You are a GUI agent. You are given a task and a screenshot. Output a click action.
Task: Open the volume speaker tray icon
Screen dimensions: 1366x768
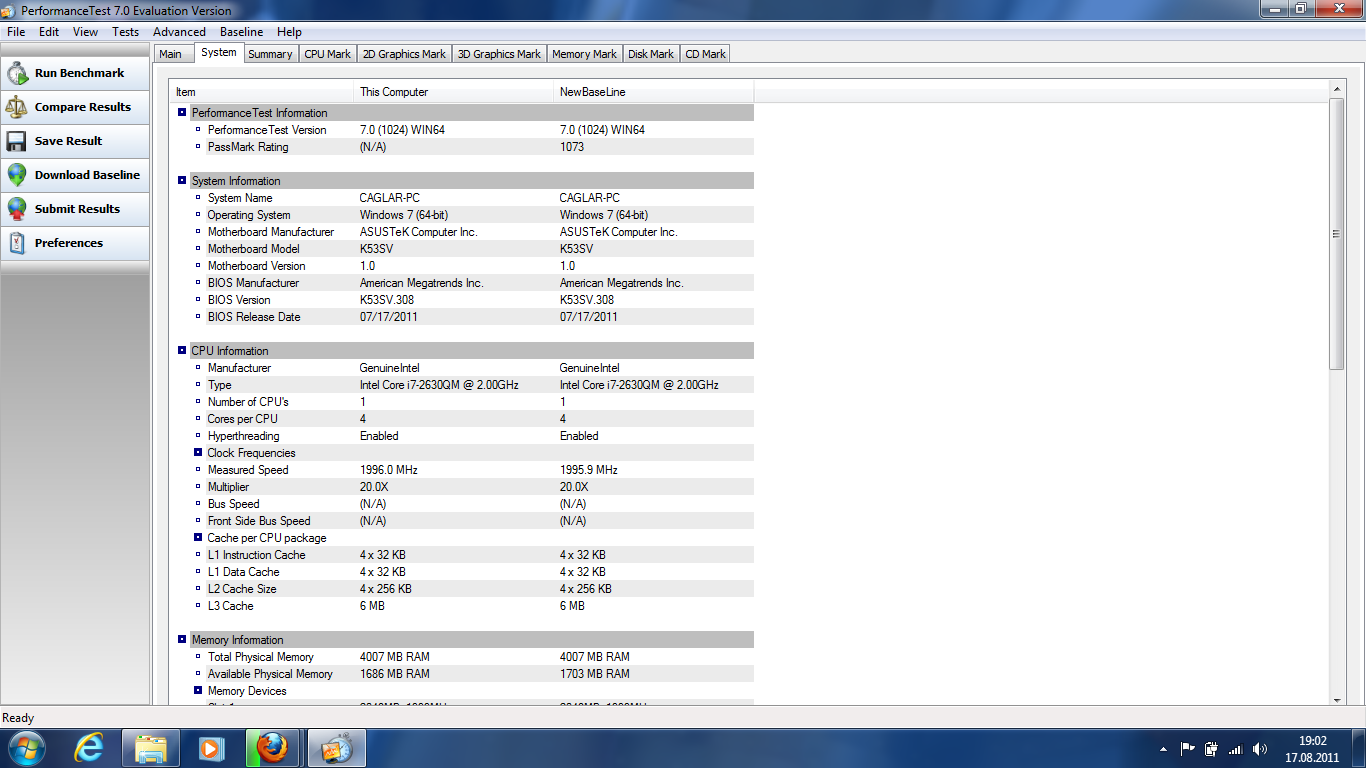pyautogui.click(x=1259, y=748)
